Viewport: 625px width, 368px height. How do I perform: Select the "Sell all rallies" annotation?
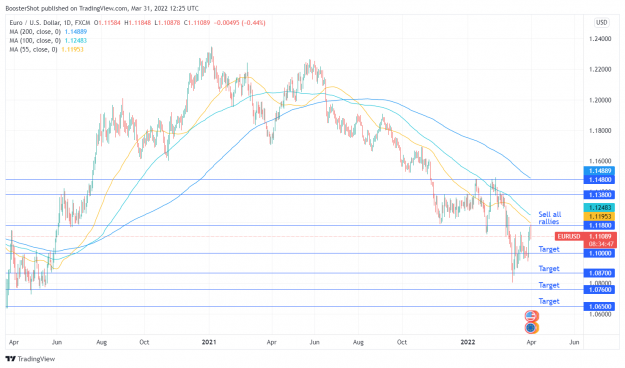550,218
